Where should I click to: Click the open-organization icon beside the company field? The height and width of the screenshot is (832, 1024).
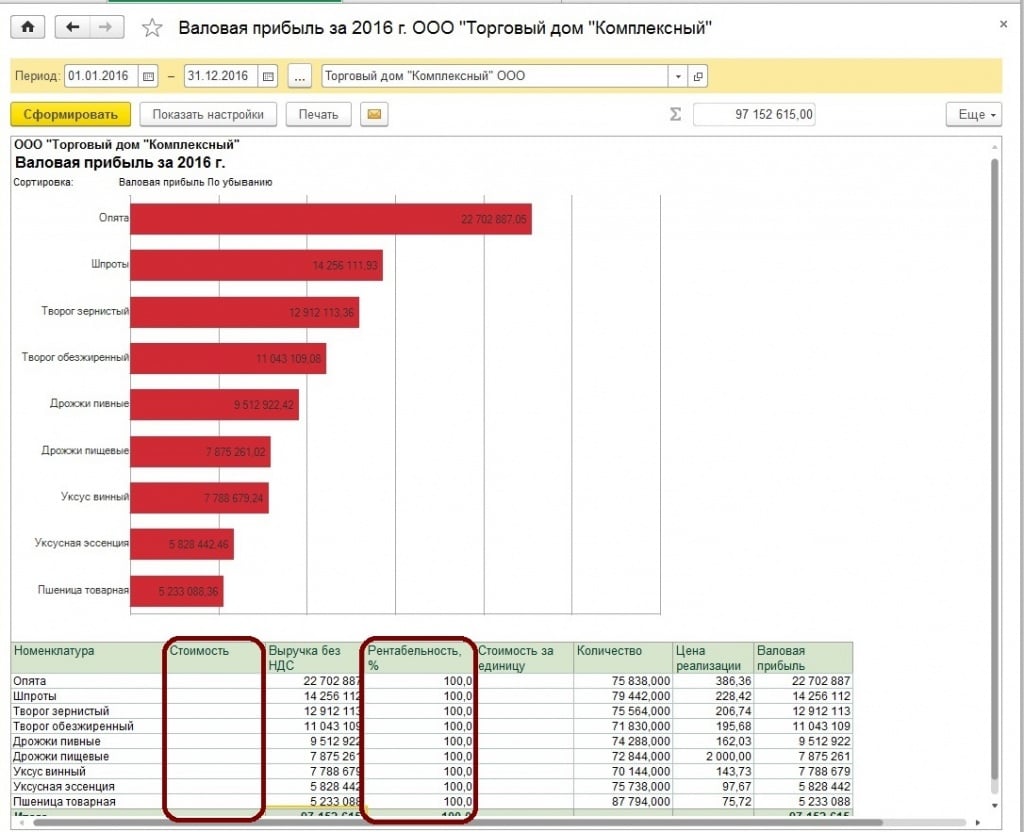point(698,76)
